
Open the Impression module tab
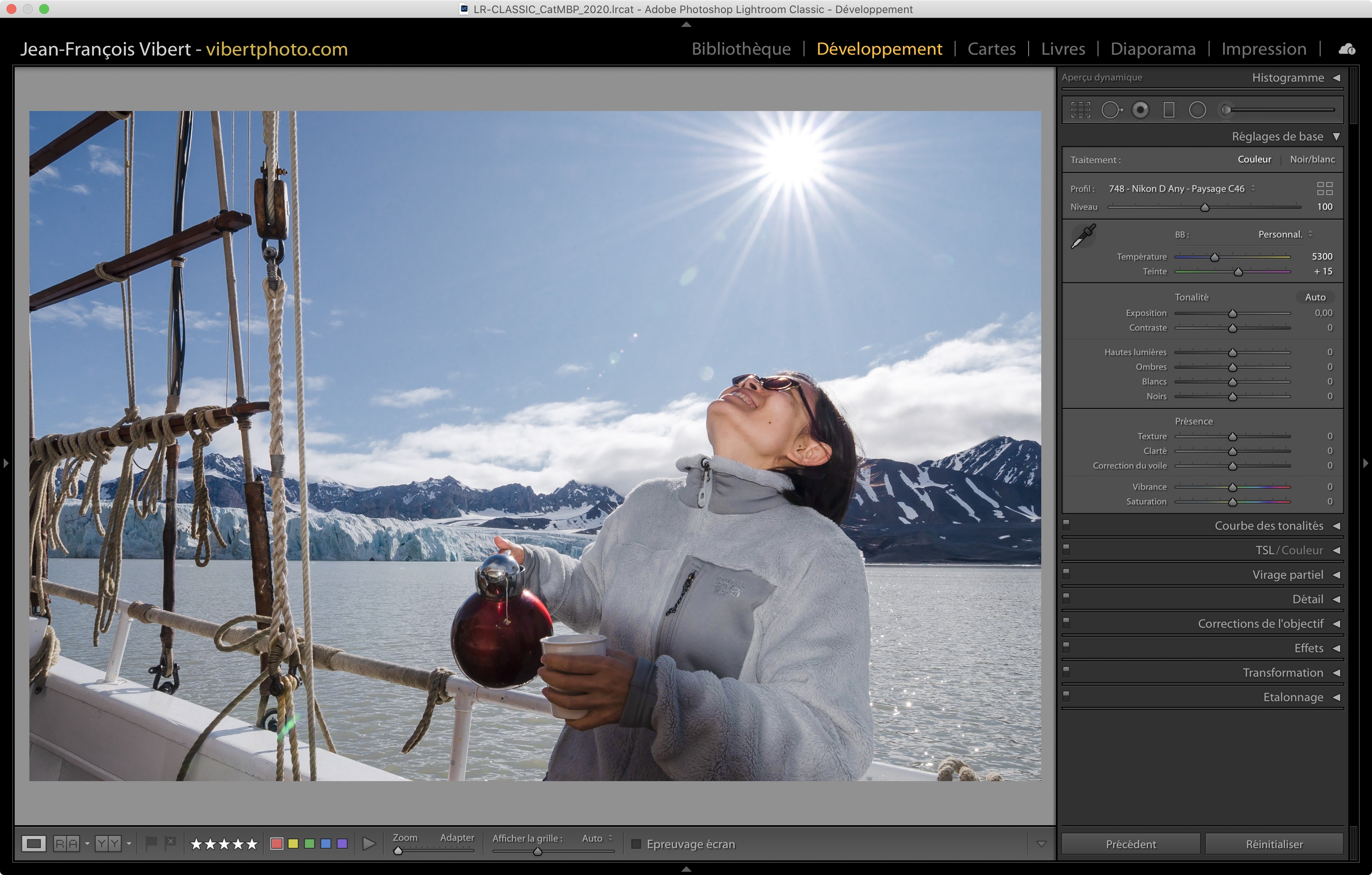(1263, 49)
